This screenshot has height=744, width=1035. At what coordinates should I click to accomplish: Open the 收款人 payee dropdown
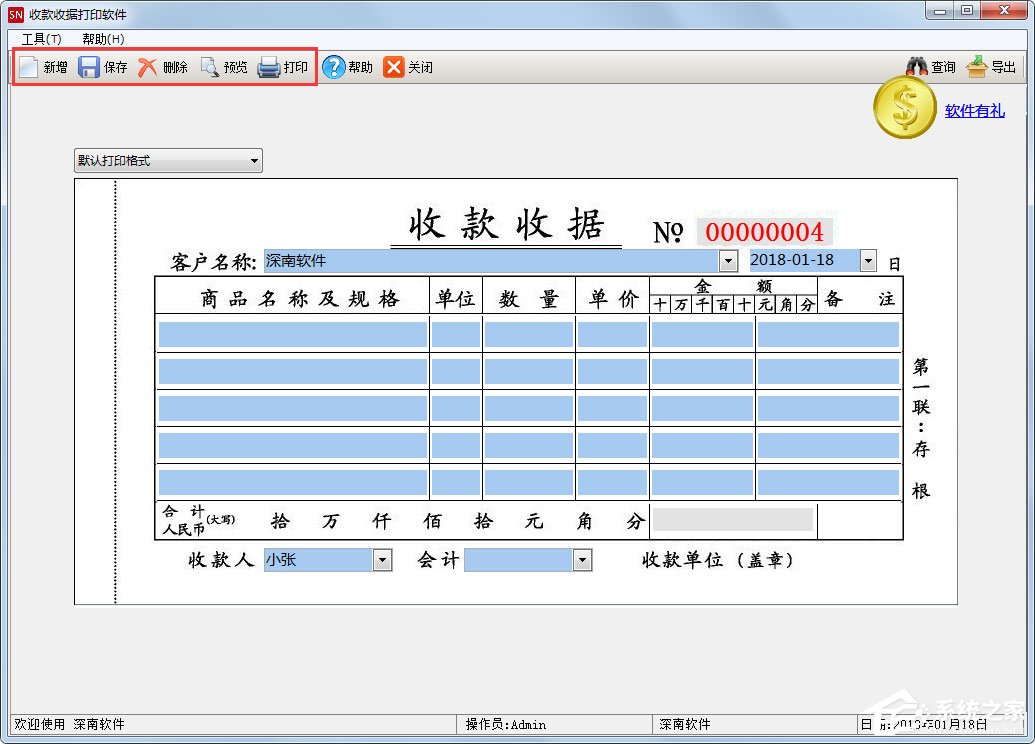(382, 561)
